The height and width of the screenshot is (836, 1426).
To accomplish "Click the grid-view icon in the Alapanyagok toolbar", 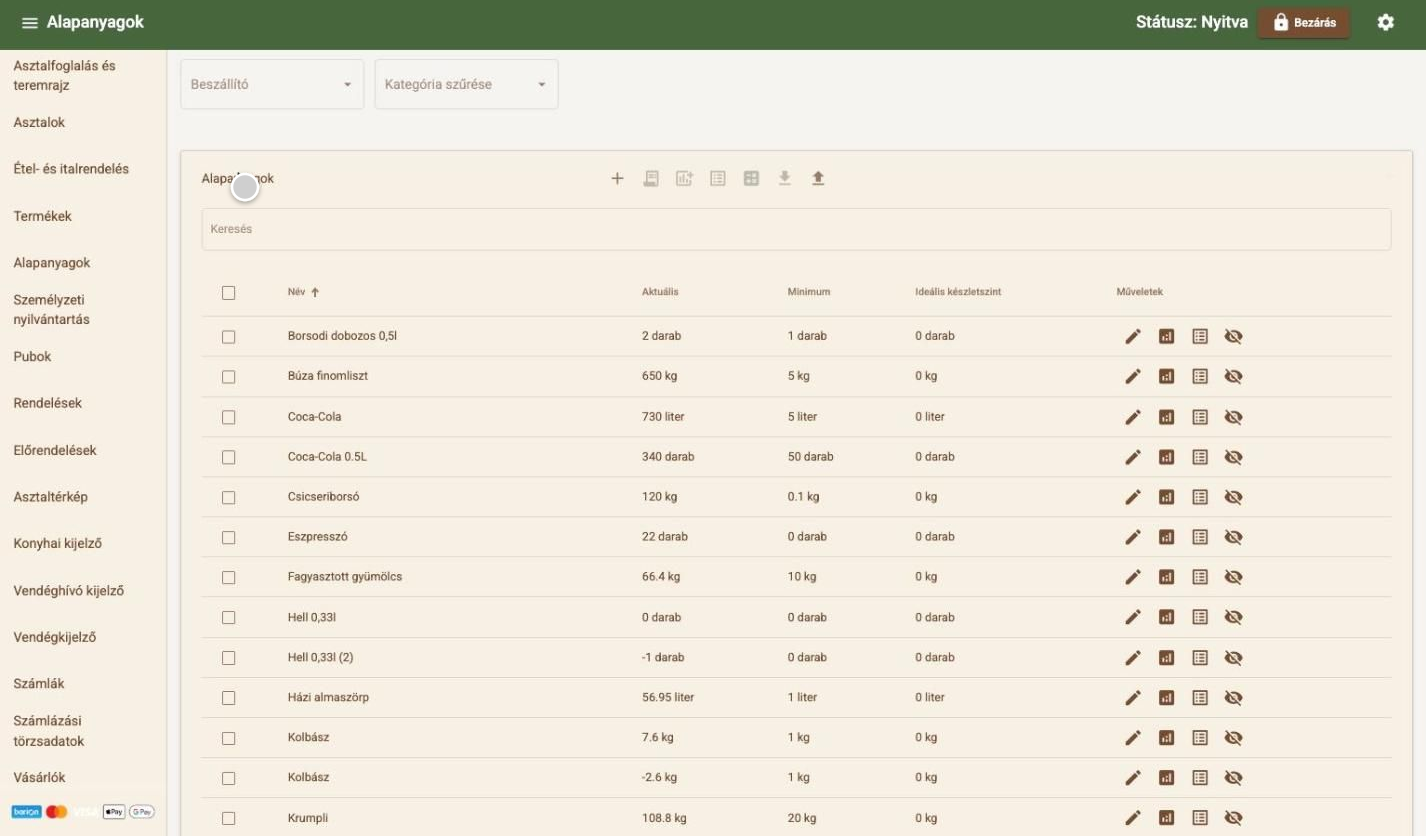I will point(751,179).
